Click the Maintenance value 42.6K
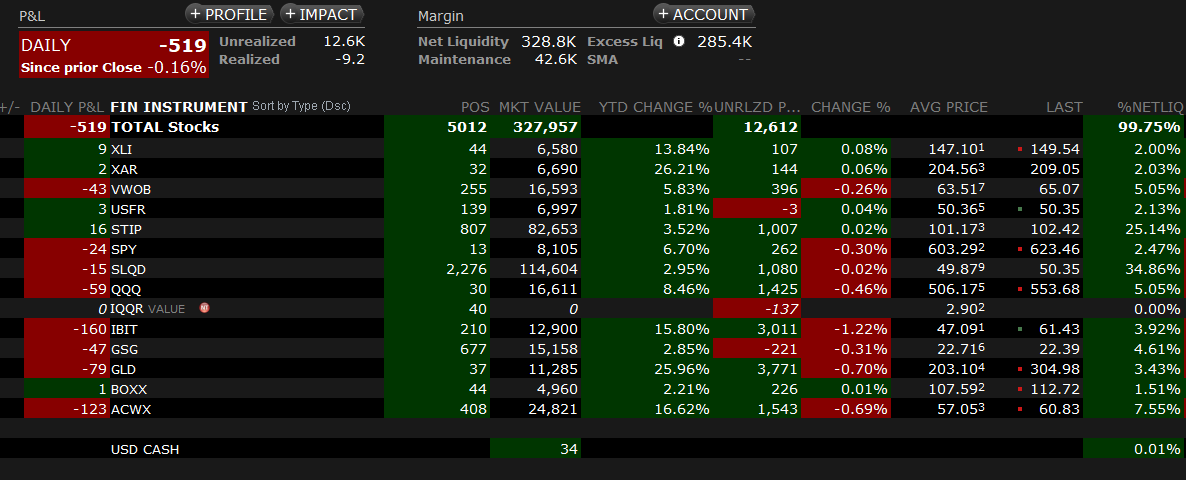 [554, 59]
